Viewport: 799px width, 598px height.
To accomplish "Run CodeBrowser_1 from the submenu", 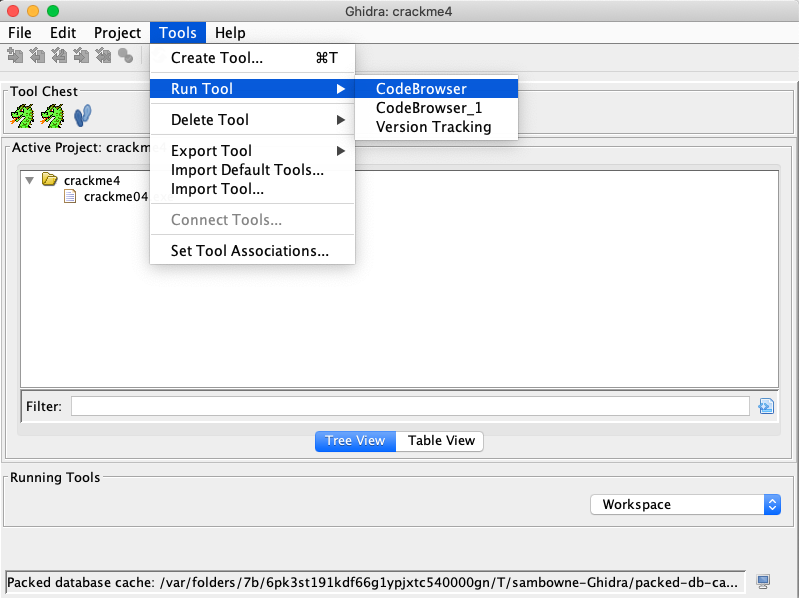I will 437,108.
